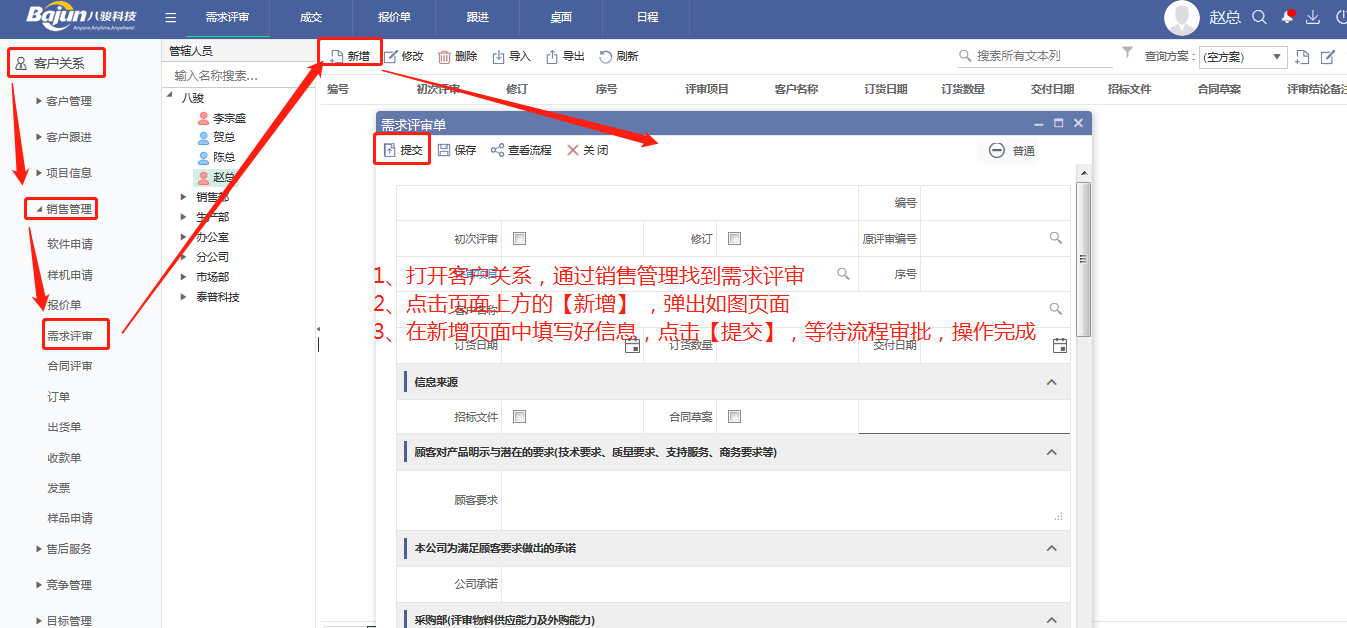Check the 初次评审 checkbox
This screenshot has width=1347, height=628.
point(519,238)
